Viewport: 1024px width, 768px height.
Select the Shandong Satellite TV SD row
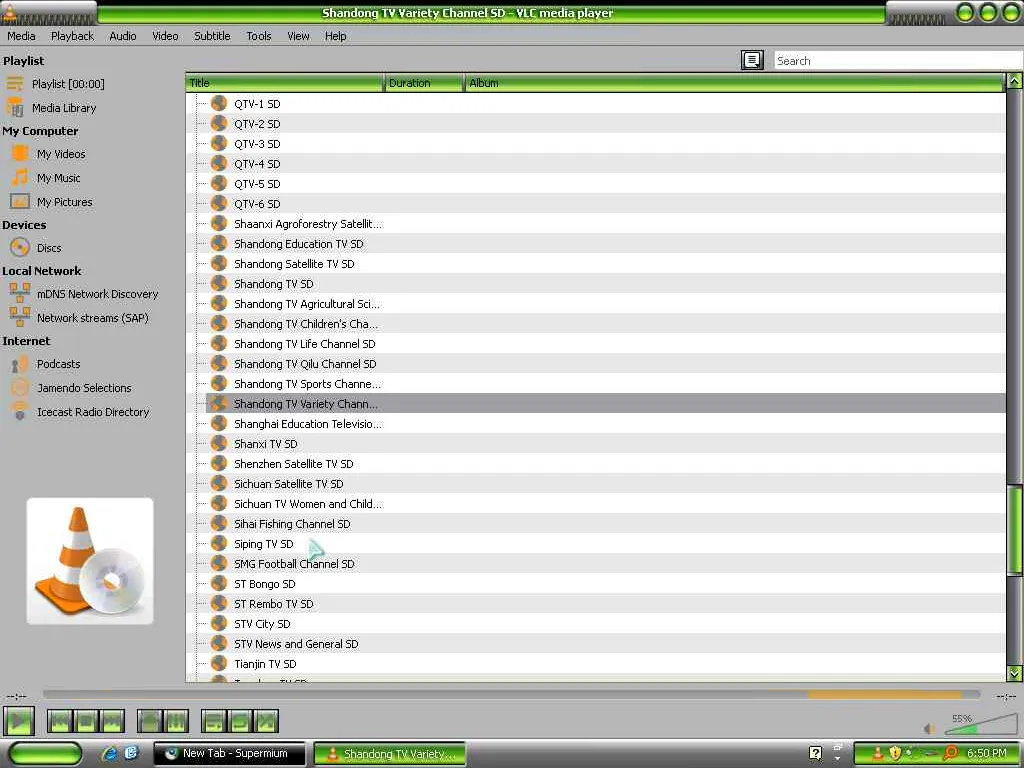tap(595, 264)
